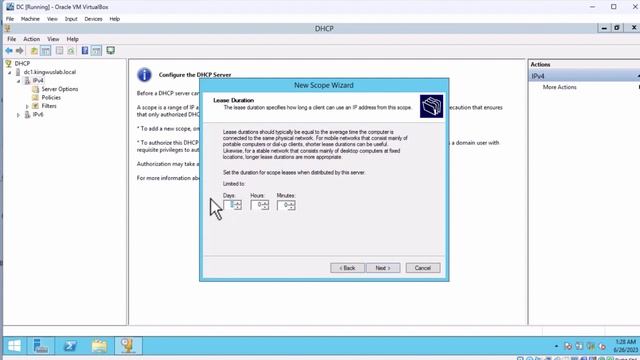
Task: Click the server icon beside dc1.kingwuslab.local
Action: click(x=18, y=72)
